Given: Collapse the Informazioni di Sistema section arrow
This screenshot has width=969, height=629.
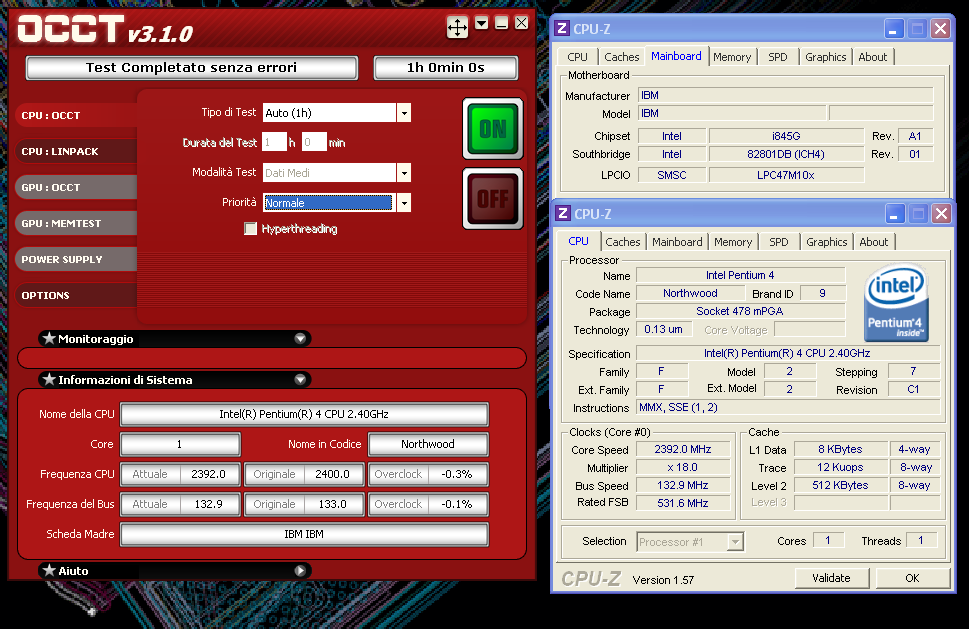Looking at the screenshot, I should click(x=300, y=379).
